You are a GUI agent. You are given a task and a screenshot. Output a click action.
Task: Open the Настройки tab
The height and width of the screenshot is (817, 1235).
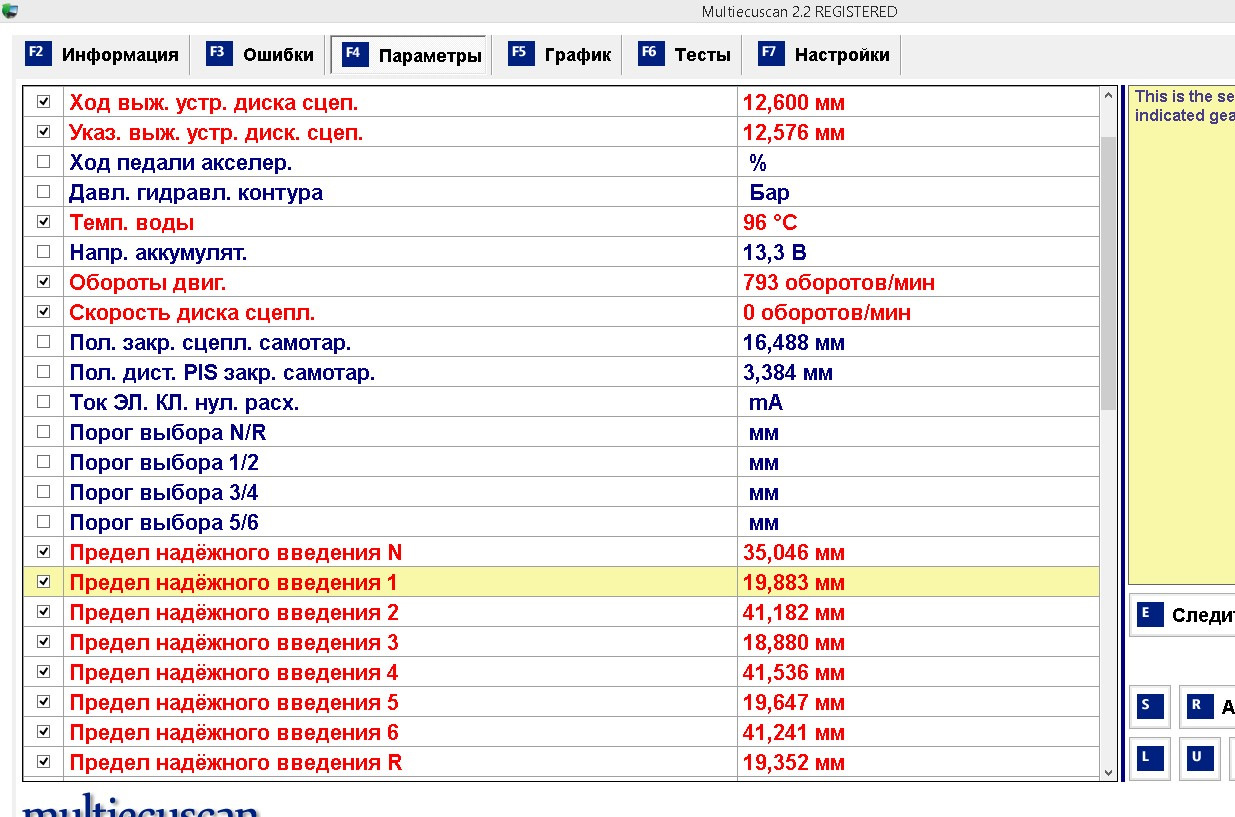(825, 55)
